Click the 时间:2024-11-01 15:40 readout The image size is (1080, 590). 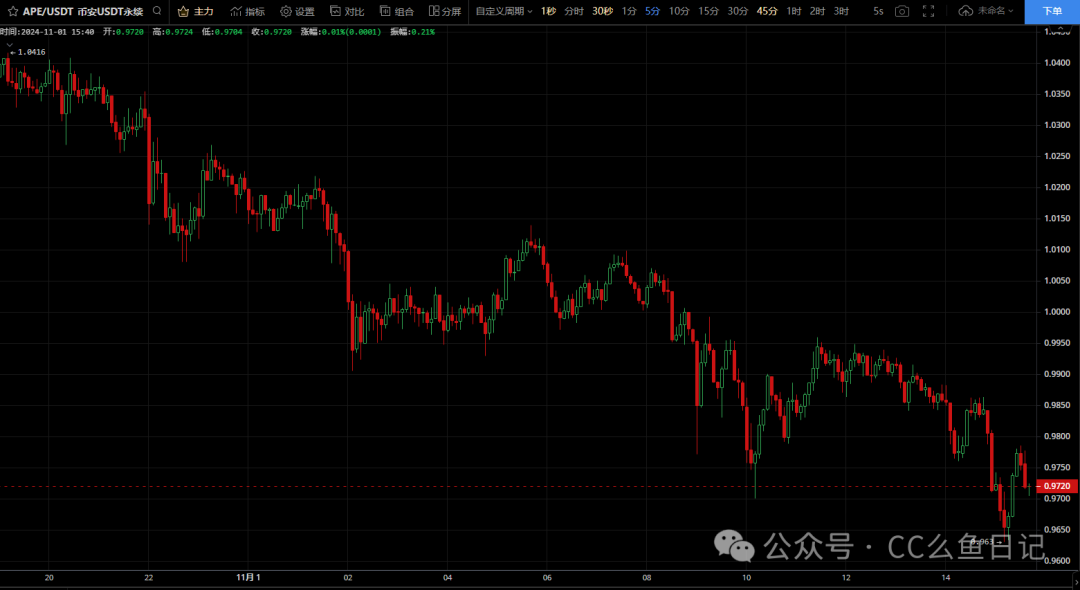[x=47, y=32]
